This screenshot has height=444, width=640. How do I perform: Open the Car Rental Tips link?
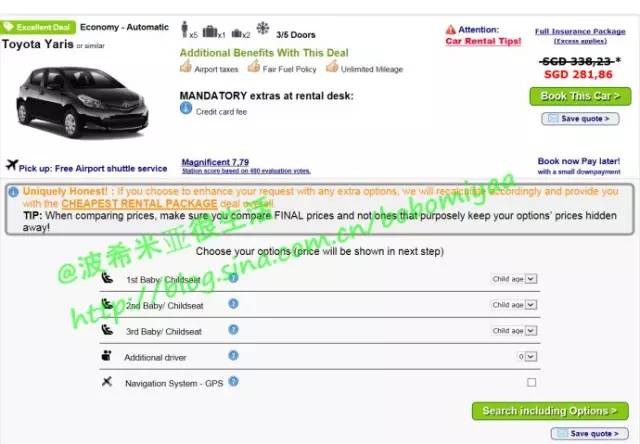(x=482, y=43)
